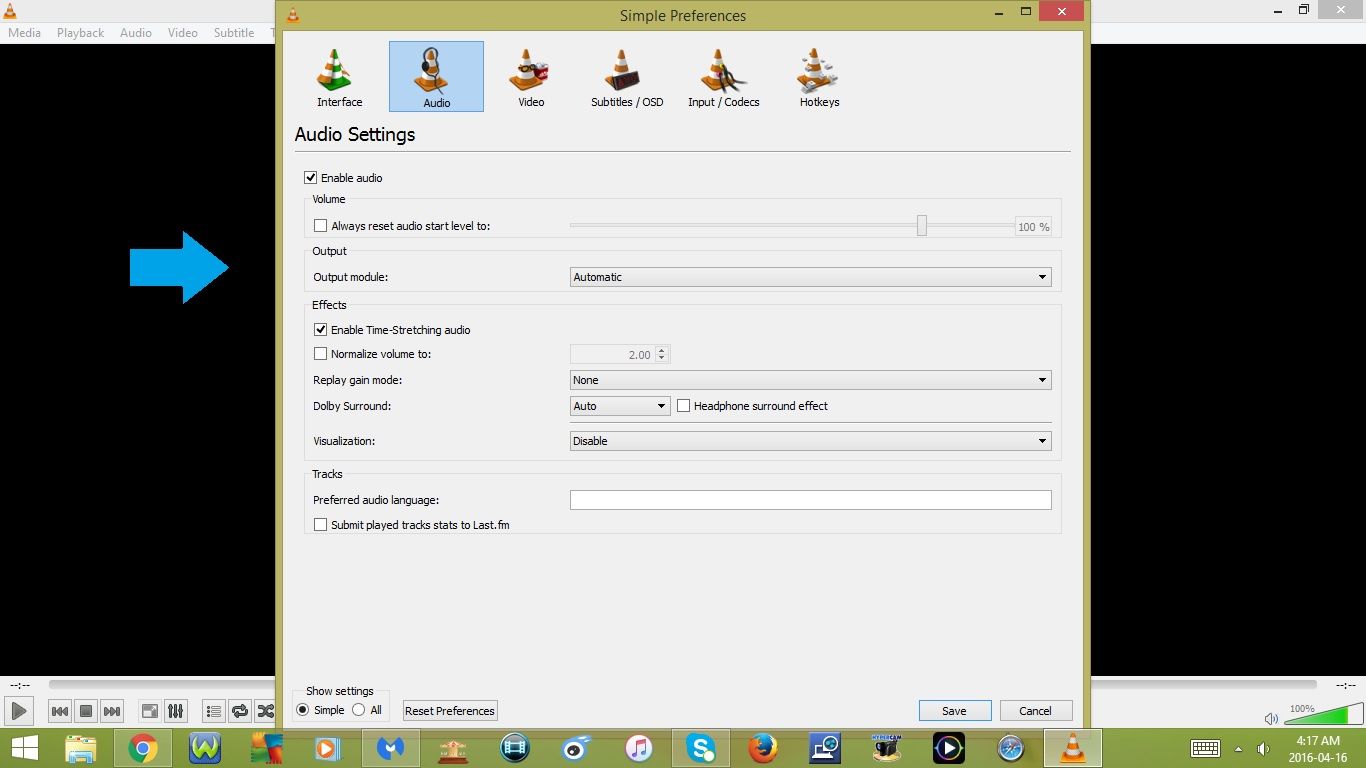Screen dimensions: 1366x768
Task: Open the Hotkeys configuration
Action: (x=818, y=75)
